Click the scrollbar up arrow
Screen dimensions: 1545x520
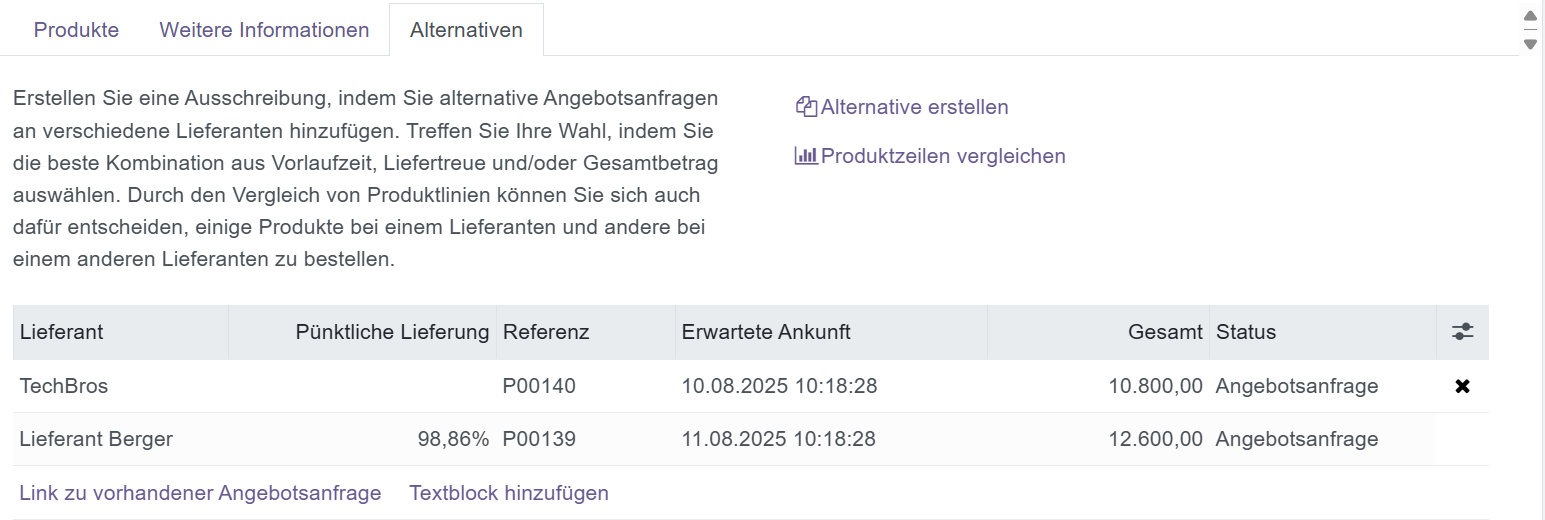[1530, 16]
